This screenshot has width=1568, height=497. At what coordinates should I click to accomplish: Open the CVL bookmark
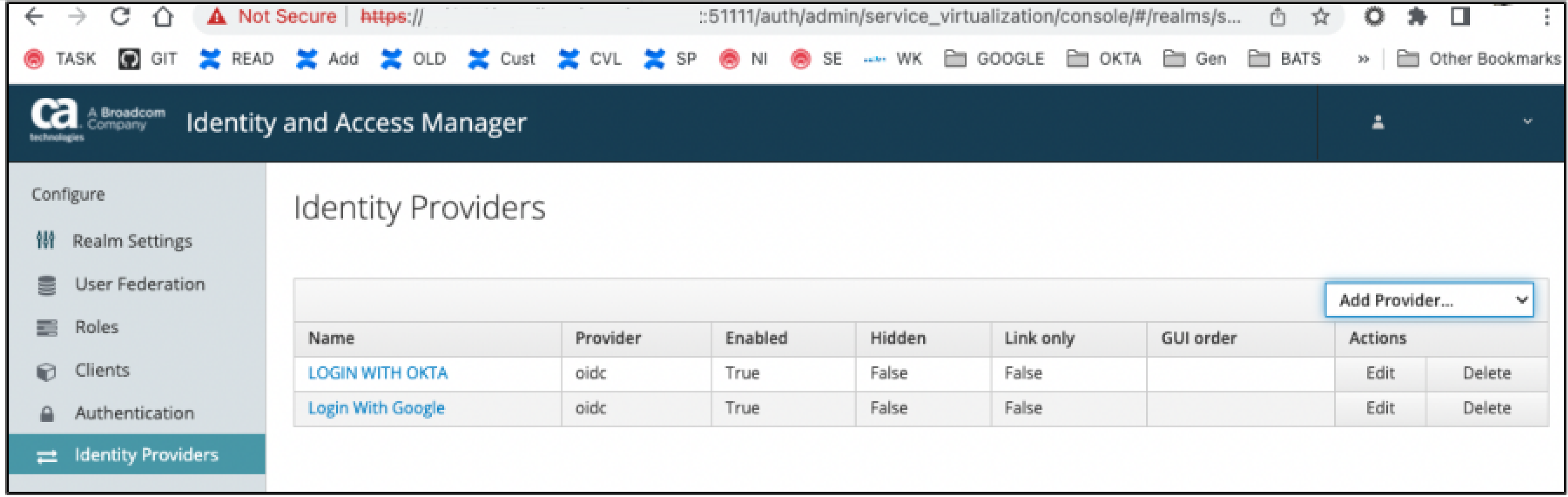[590, 59]
